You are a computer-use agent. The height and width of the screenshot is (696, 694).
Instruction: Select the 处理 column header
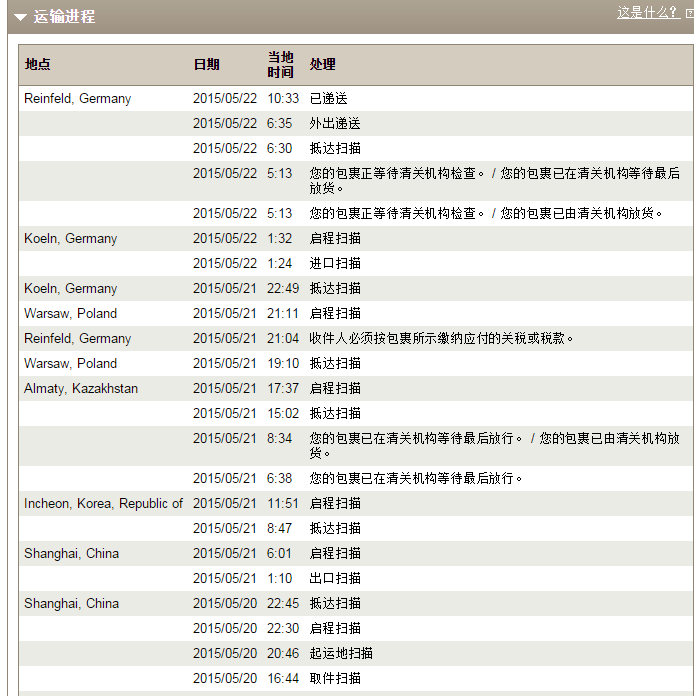click(322, 64)
